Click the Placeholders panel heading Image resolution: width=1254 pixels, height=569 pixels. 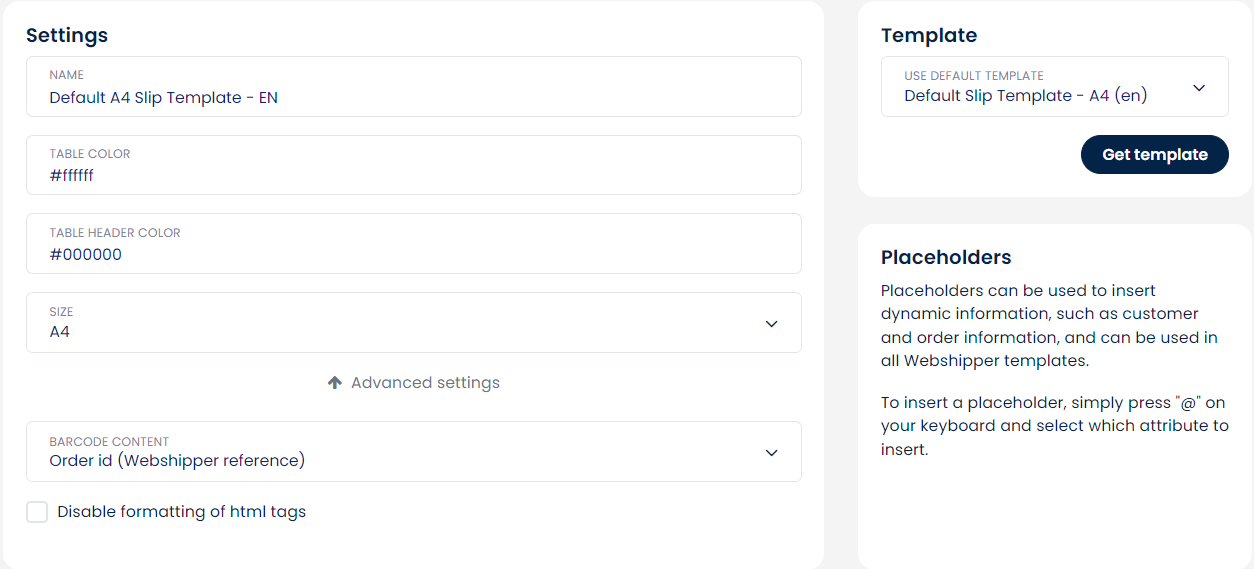(946, 257)
